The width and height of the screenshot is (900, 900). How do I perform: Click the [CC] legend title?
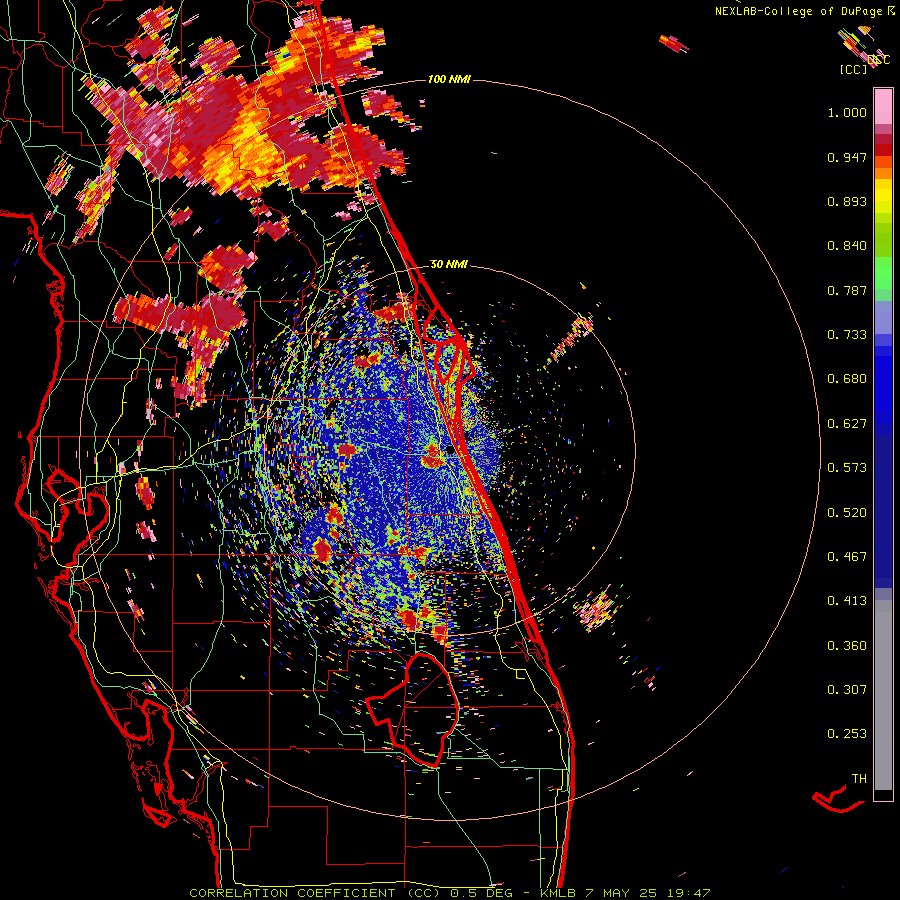click(x=854, y=69)
